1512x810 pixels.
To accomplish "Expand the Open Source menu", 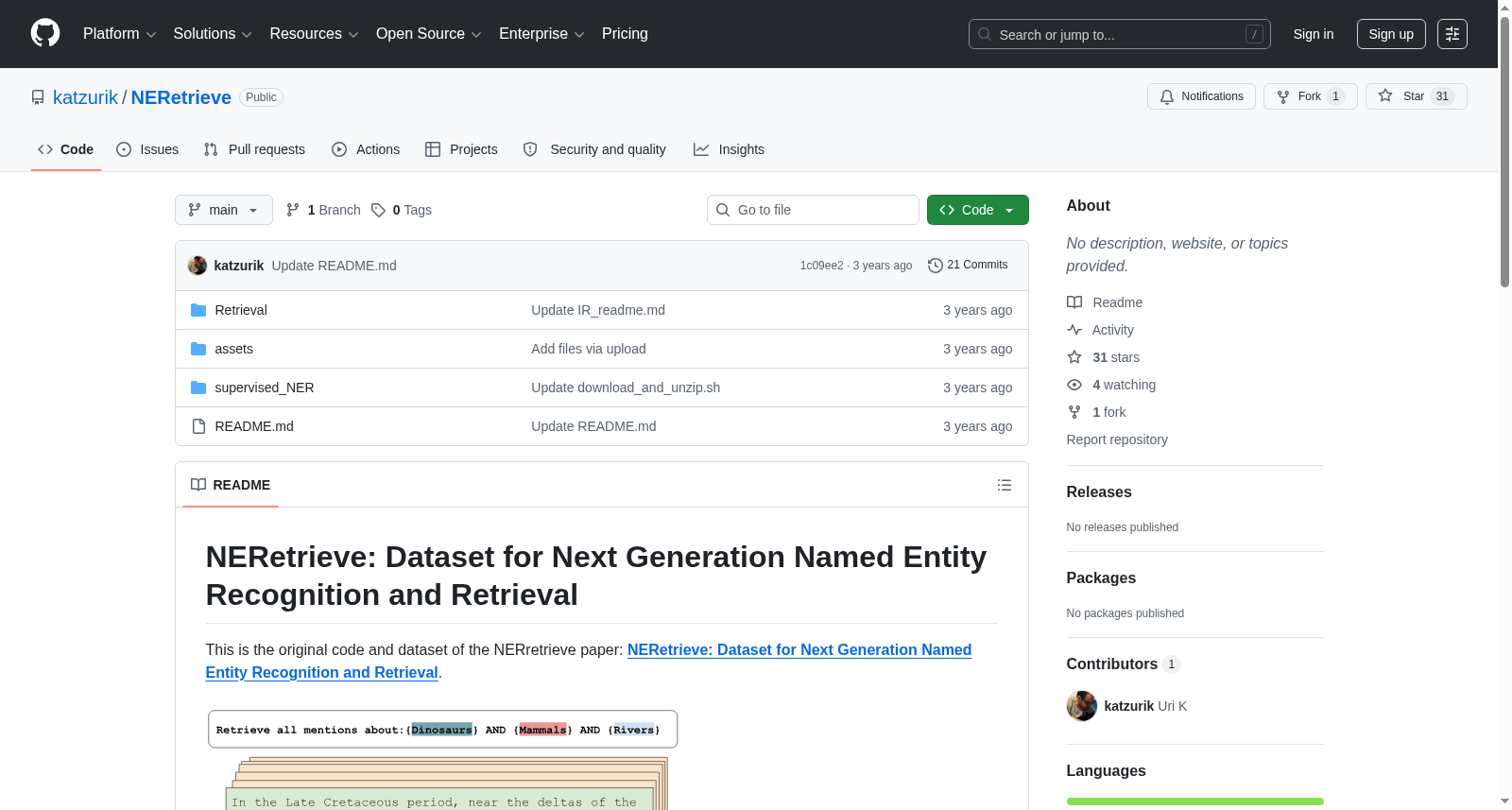I will [x=429, y=34].
